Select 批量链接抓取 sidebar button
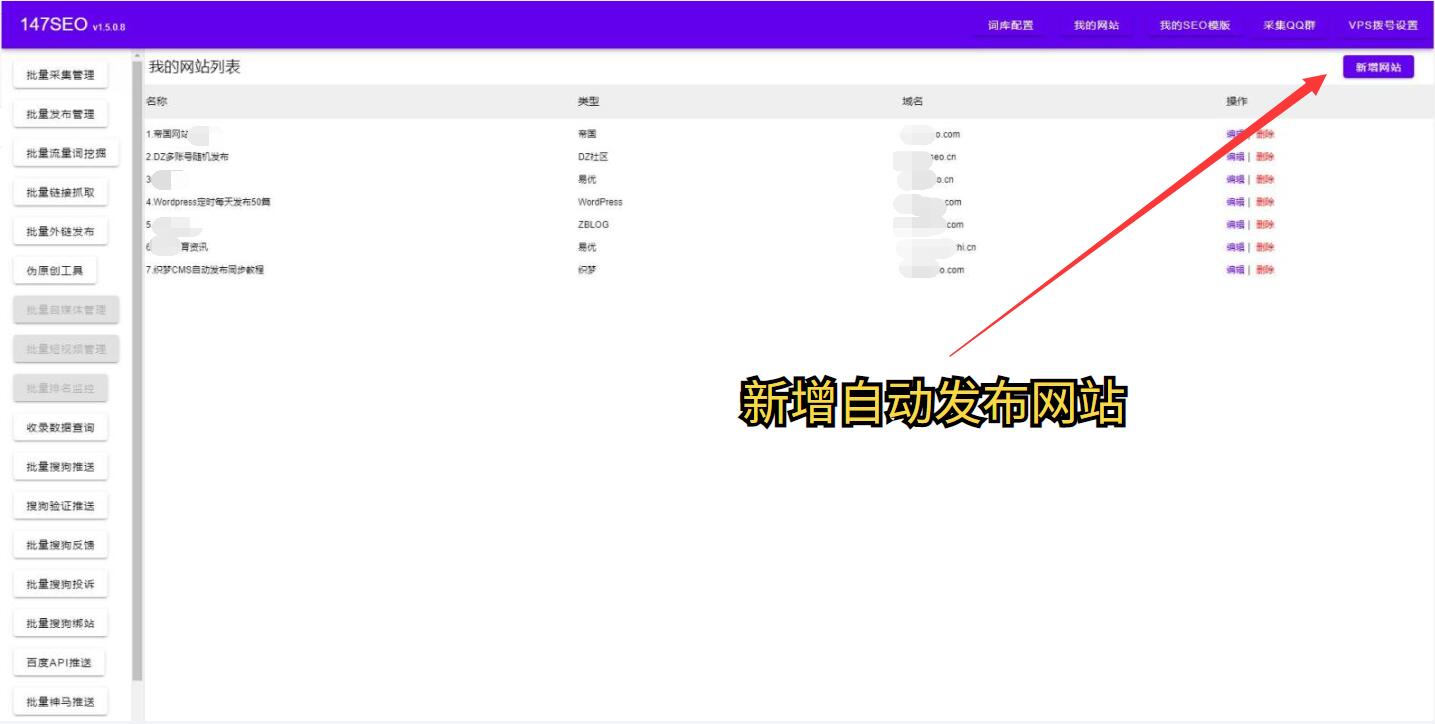The width and height of the screenshot is (1435, 724). [60, 192]
